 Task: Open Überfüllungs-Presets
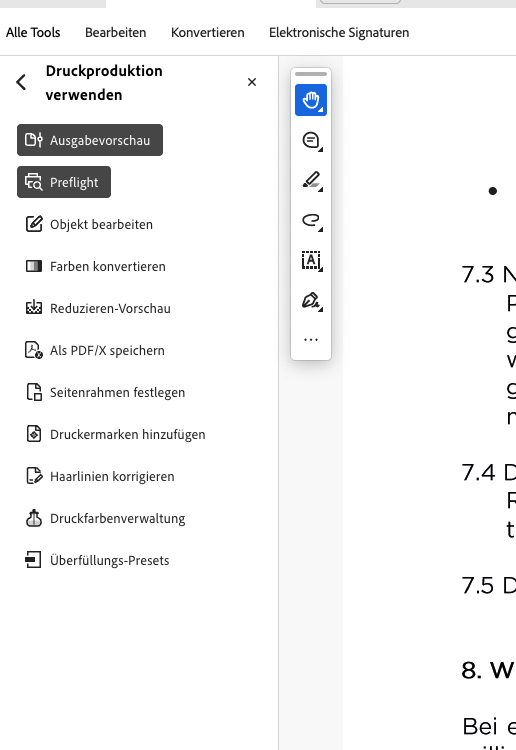(98, 560)
